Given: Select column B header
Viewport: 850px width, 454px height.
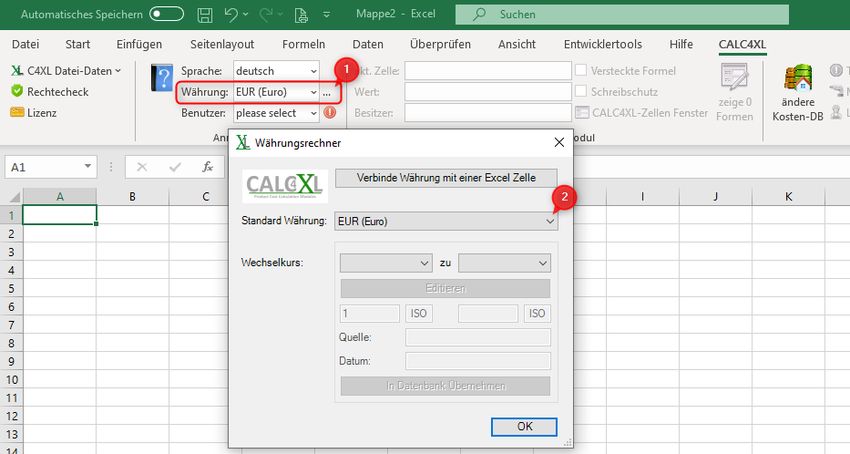Looking at the screenshot, I should pyautogui.click(x=132, y=196).
